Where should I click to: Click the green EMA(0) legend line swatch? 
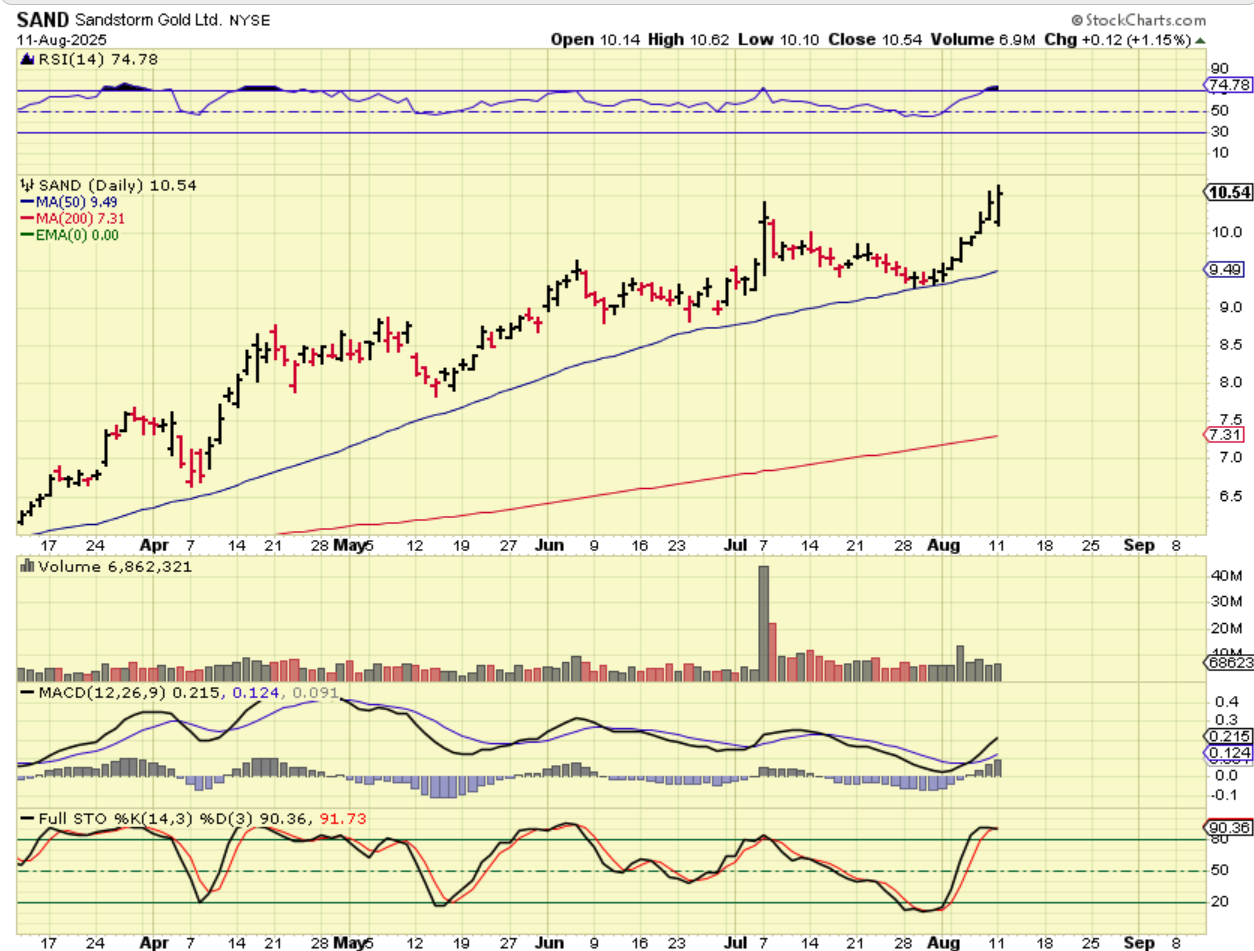[25, 234]
